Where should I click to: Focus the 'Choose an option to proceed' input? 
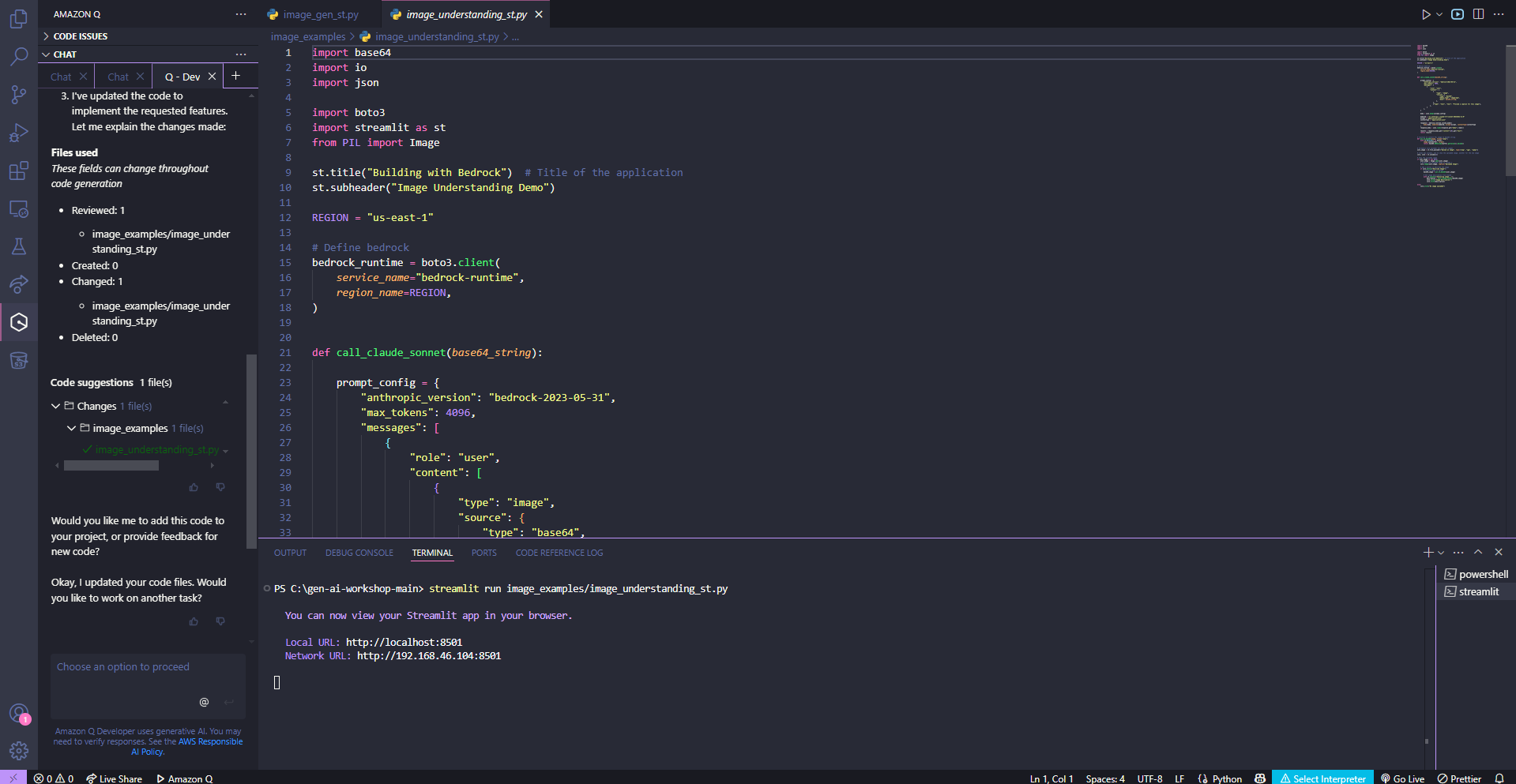(x=148, y=685)
